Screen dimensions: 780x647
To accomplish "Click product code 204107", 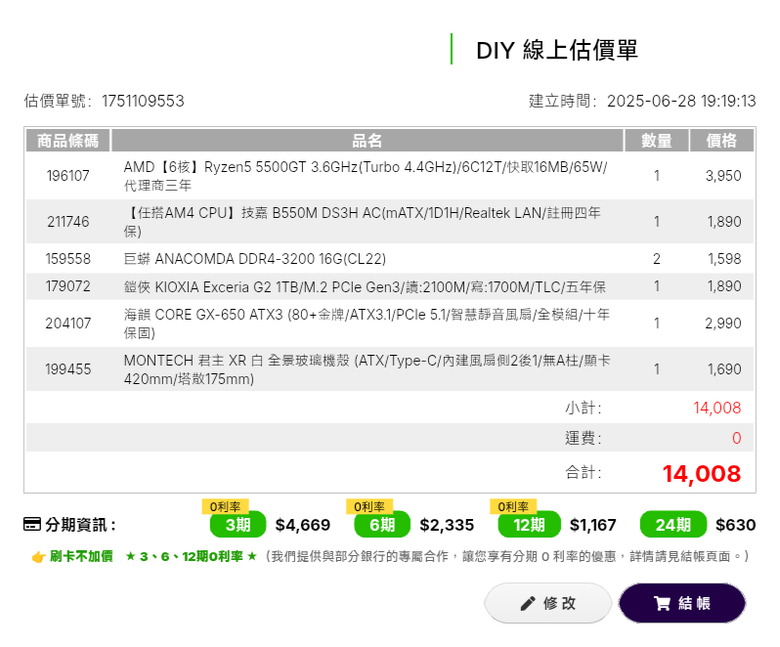I will pos(68,323).
